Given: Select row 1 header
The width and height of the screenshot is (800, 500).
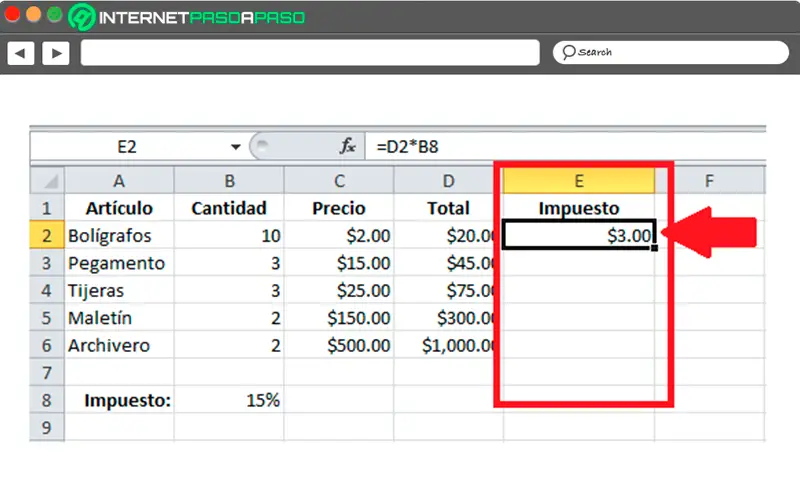Looking at the screenshot, I should [47, 208].
